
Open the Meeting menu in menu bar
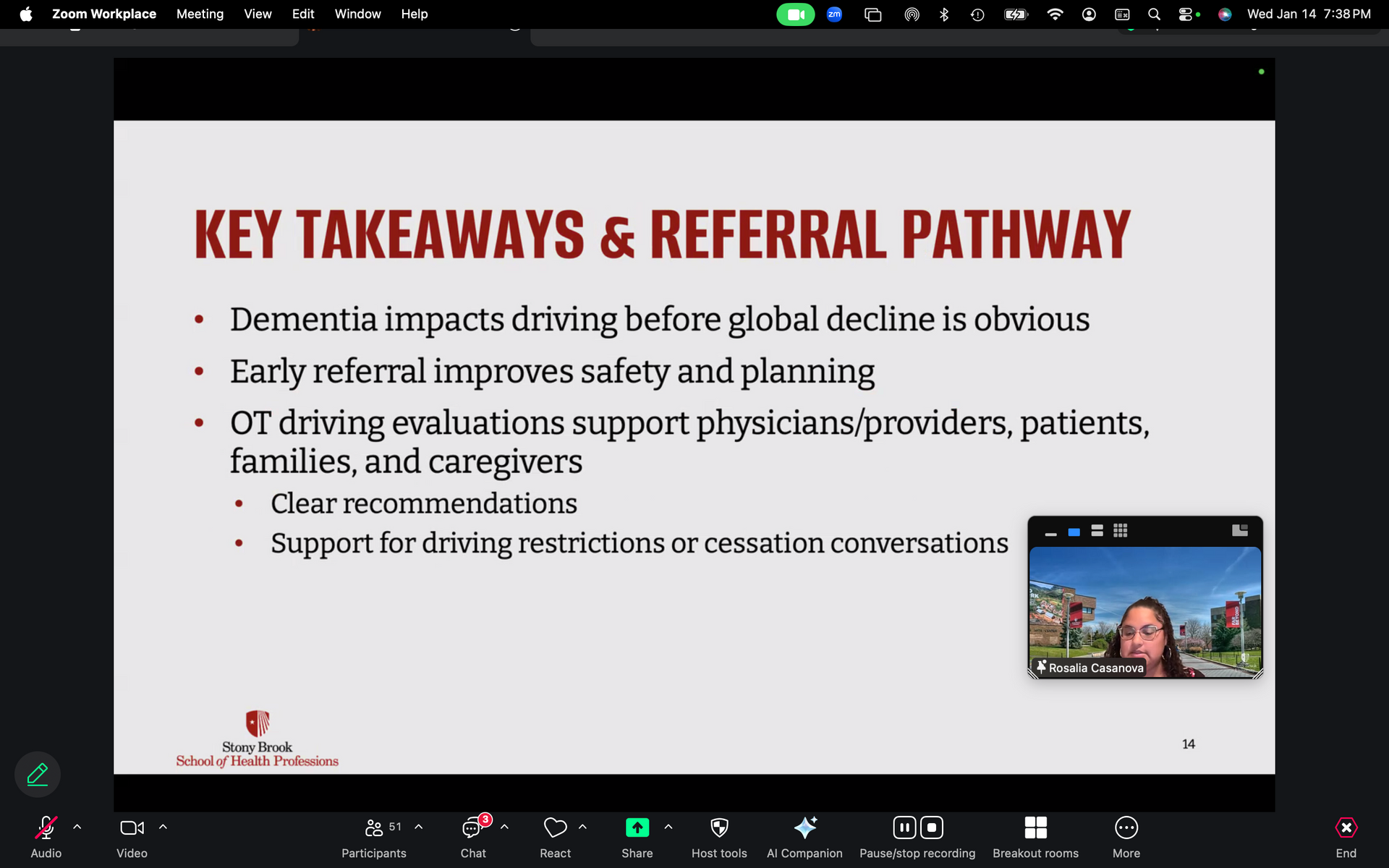(x=200, y=14)
